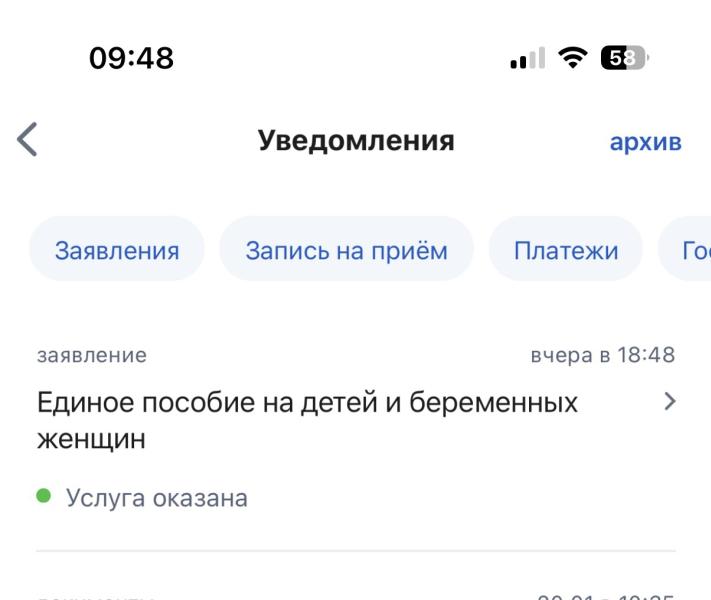Tap the "Услуга оказана" status text
The image size is (711, 600).
(x=157, y=498)
